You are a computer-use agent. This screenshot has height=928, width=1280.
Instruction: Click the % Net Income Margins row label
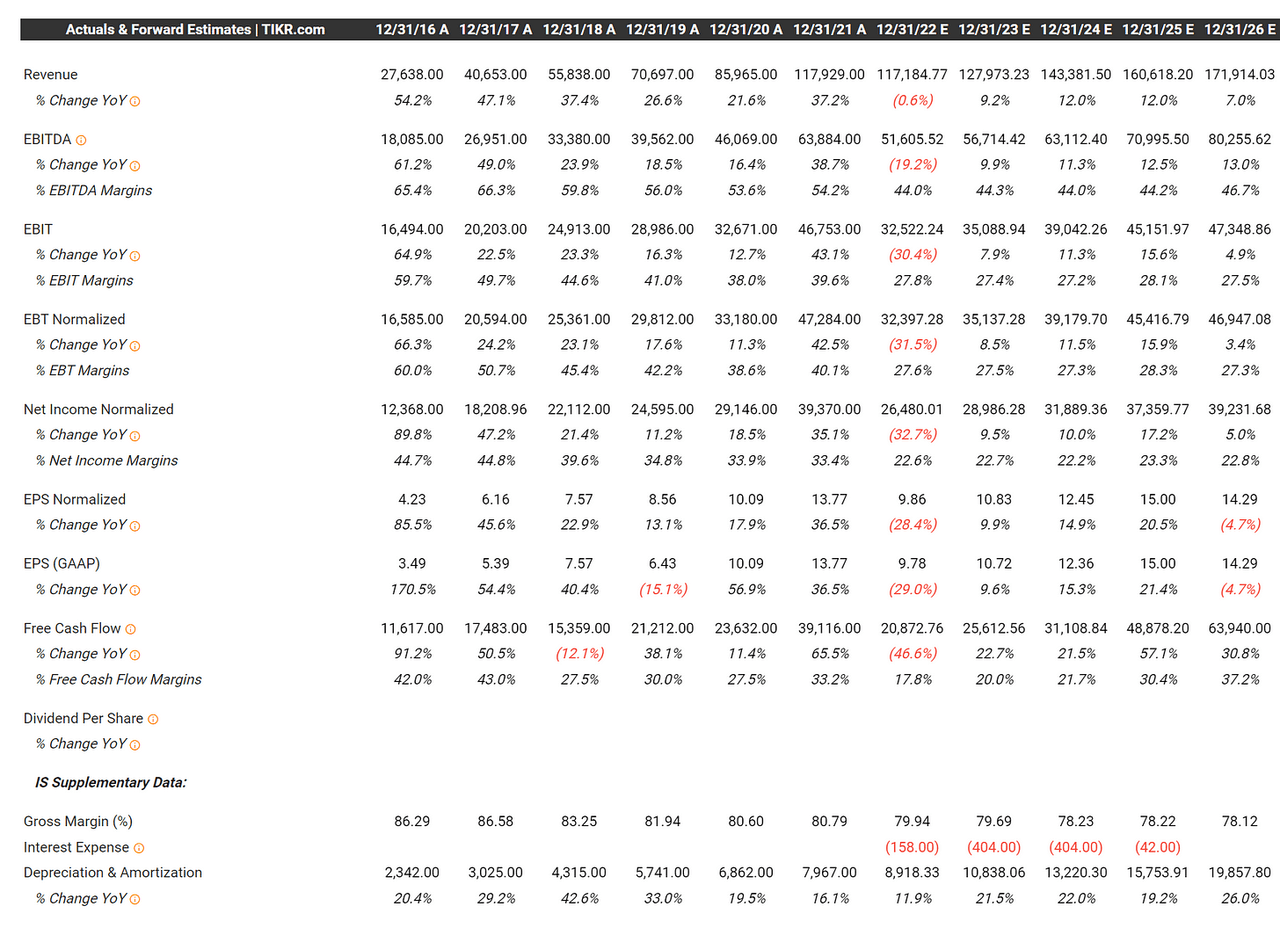click(107, 461)
